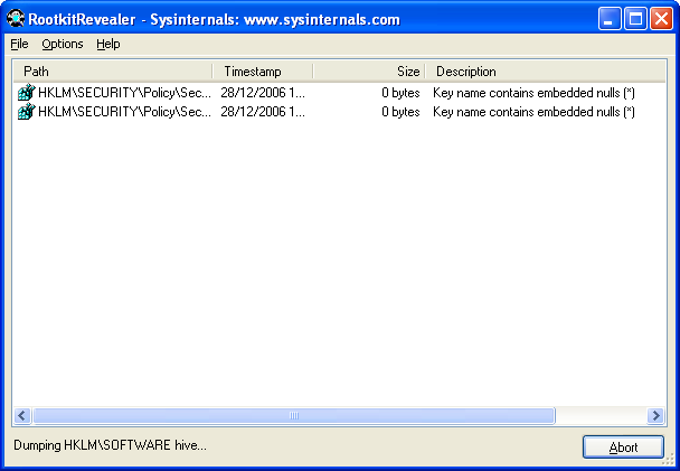Click the horizontal scrollbar left arrow
The image size is (680, 471).
(22, 416)
